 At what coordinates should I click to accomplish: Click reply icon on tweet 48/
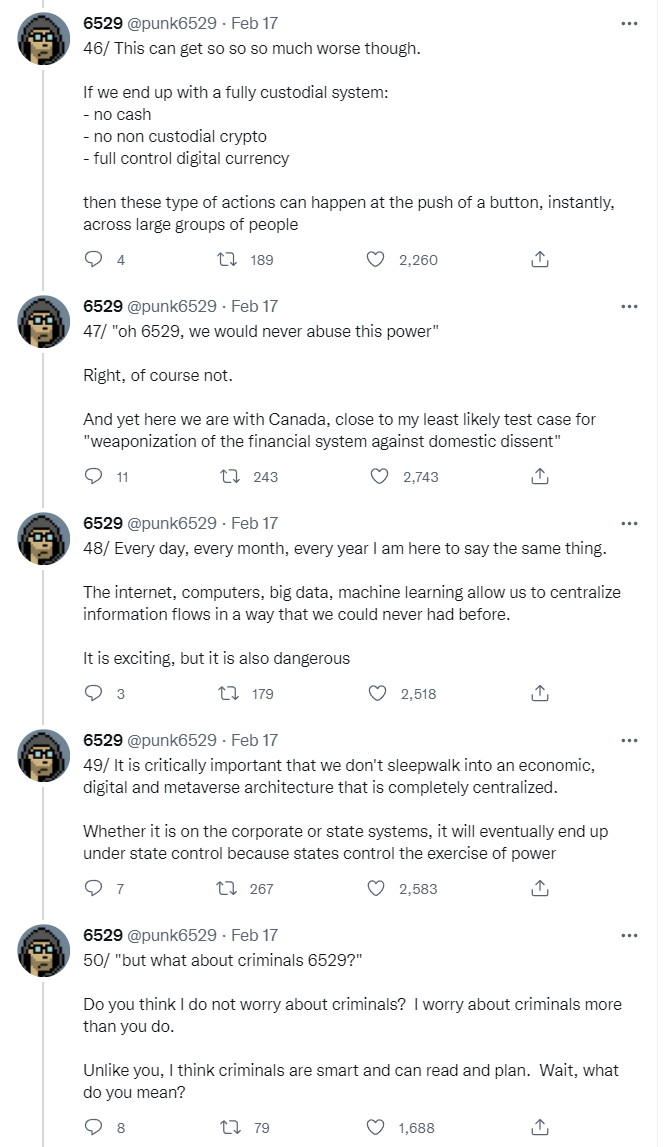(x=94, y=694)
